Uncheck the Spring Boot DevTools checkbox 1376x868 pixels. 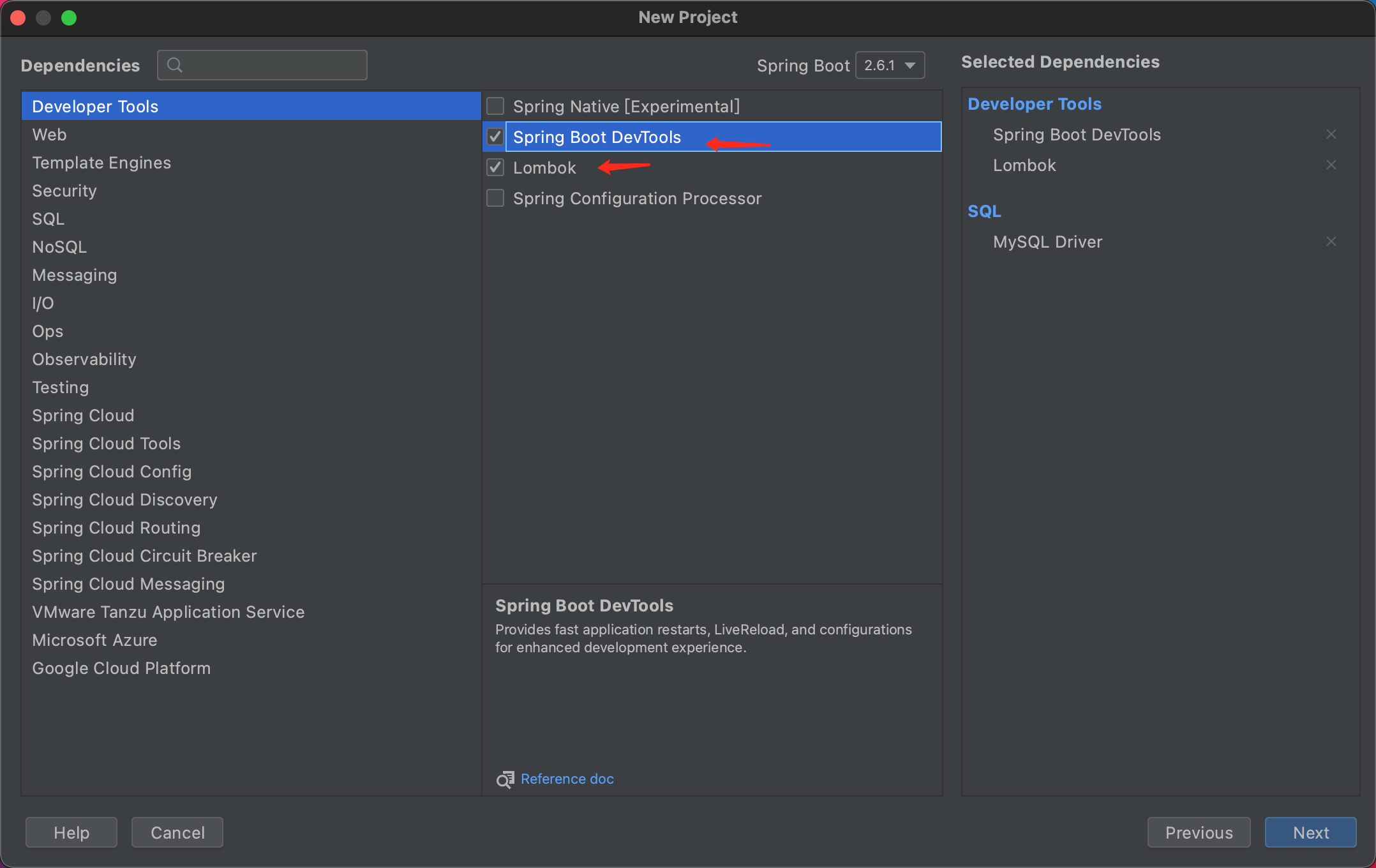[x=495, y=137]
